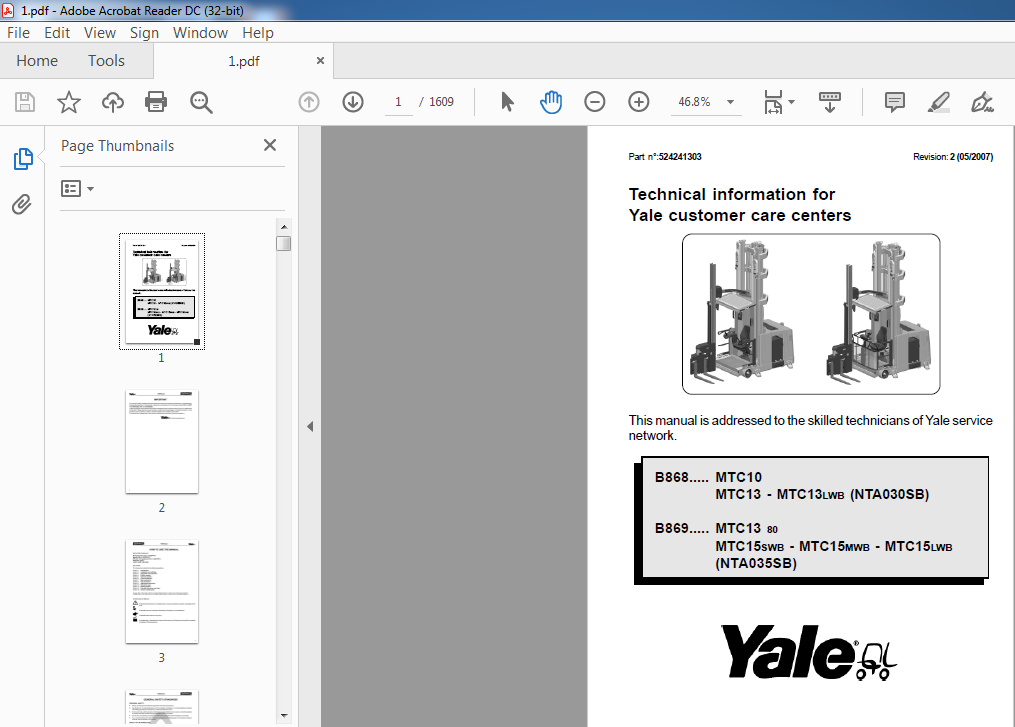Open Attachments paperclip panel
The image size is (1015, 727).
pyautogui.click(x=21, y=205)
